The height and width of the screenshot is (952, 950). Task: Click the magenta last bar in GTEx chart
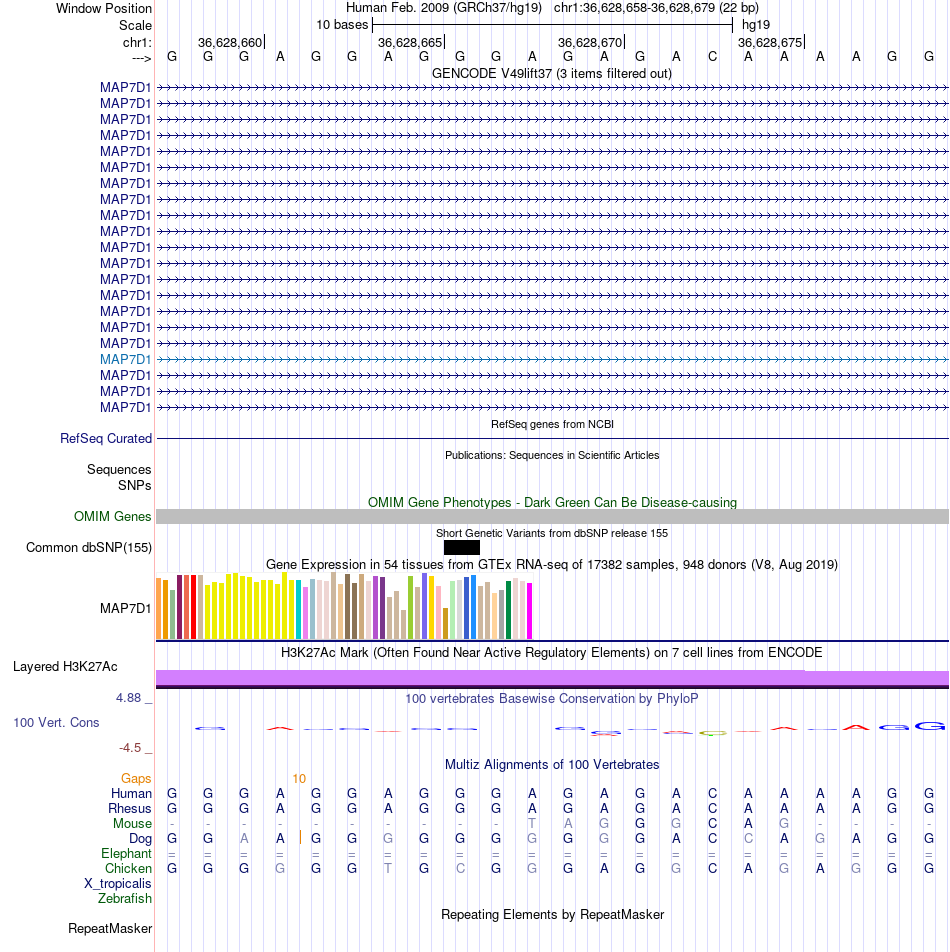click(x=529, y=611)
